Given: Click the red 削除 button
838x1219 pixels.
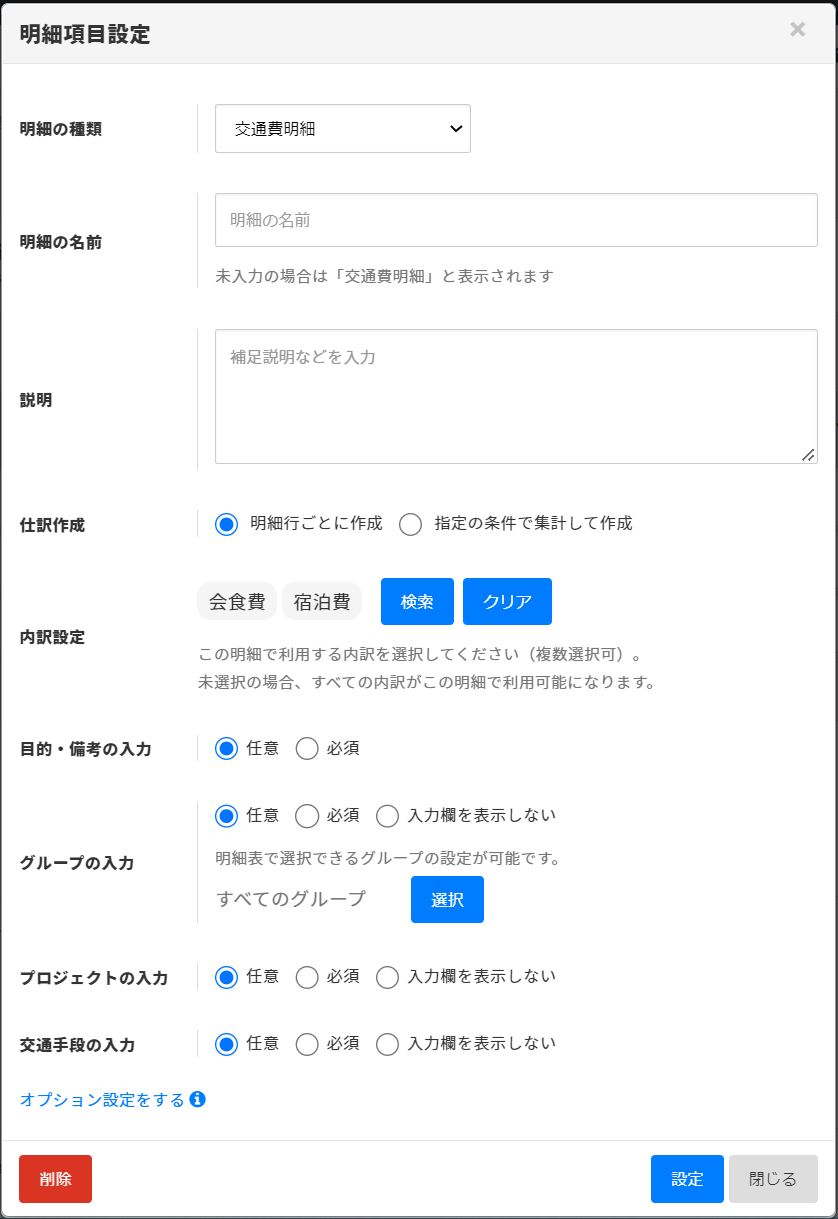Looking at the screenshot, I should (55, 1179).
